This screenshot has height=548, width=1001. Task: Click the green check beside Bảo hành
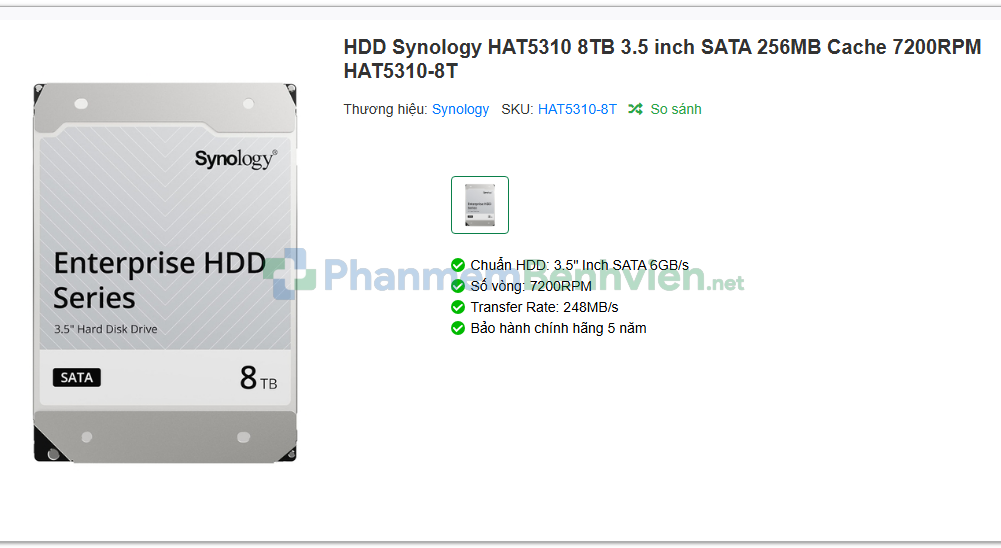coord(458,328)
